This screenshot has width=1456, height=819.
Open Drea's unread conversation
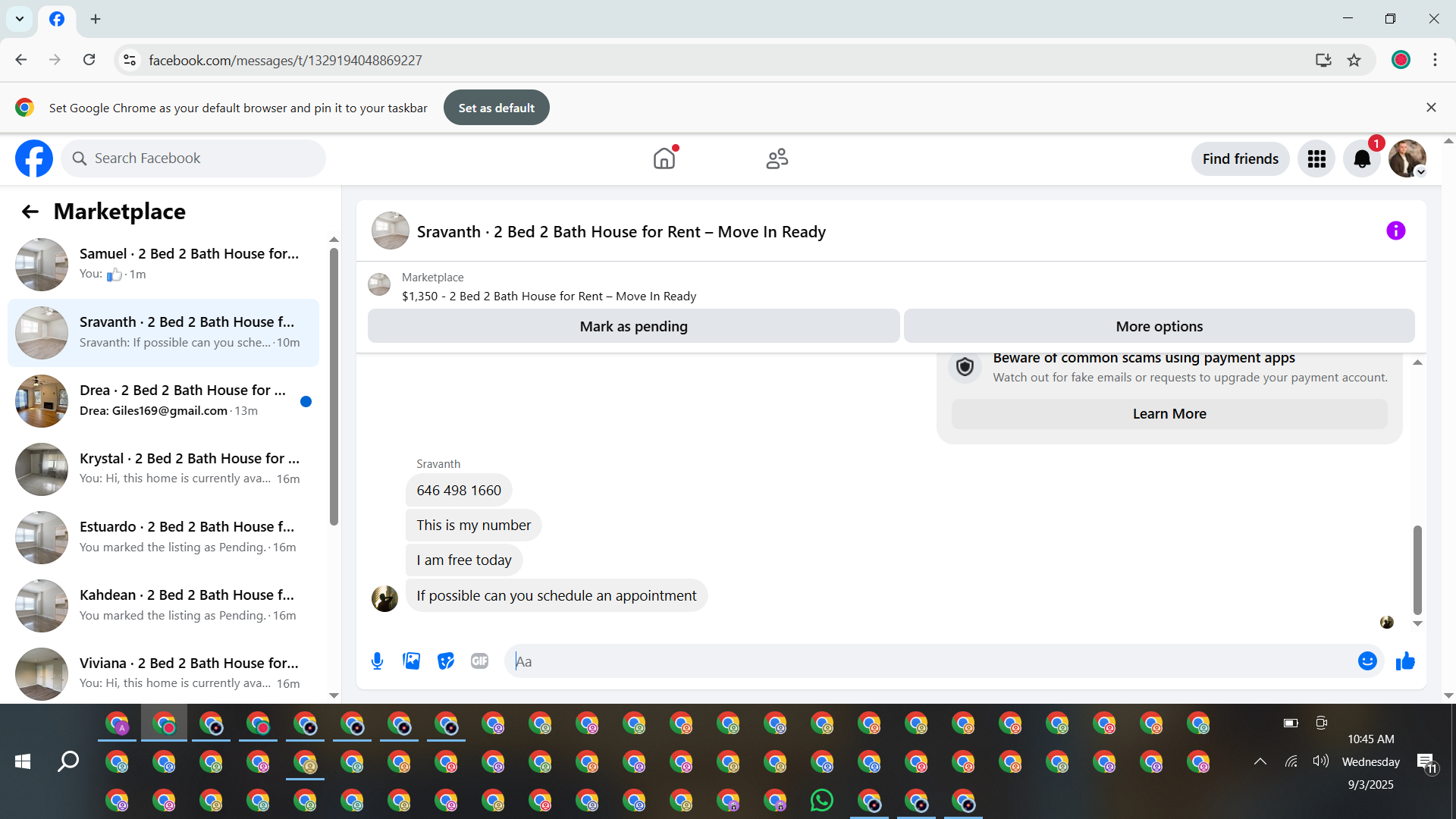click(x=164, y=401)
